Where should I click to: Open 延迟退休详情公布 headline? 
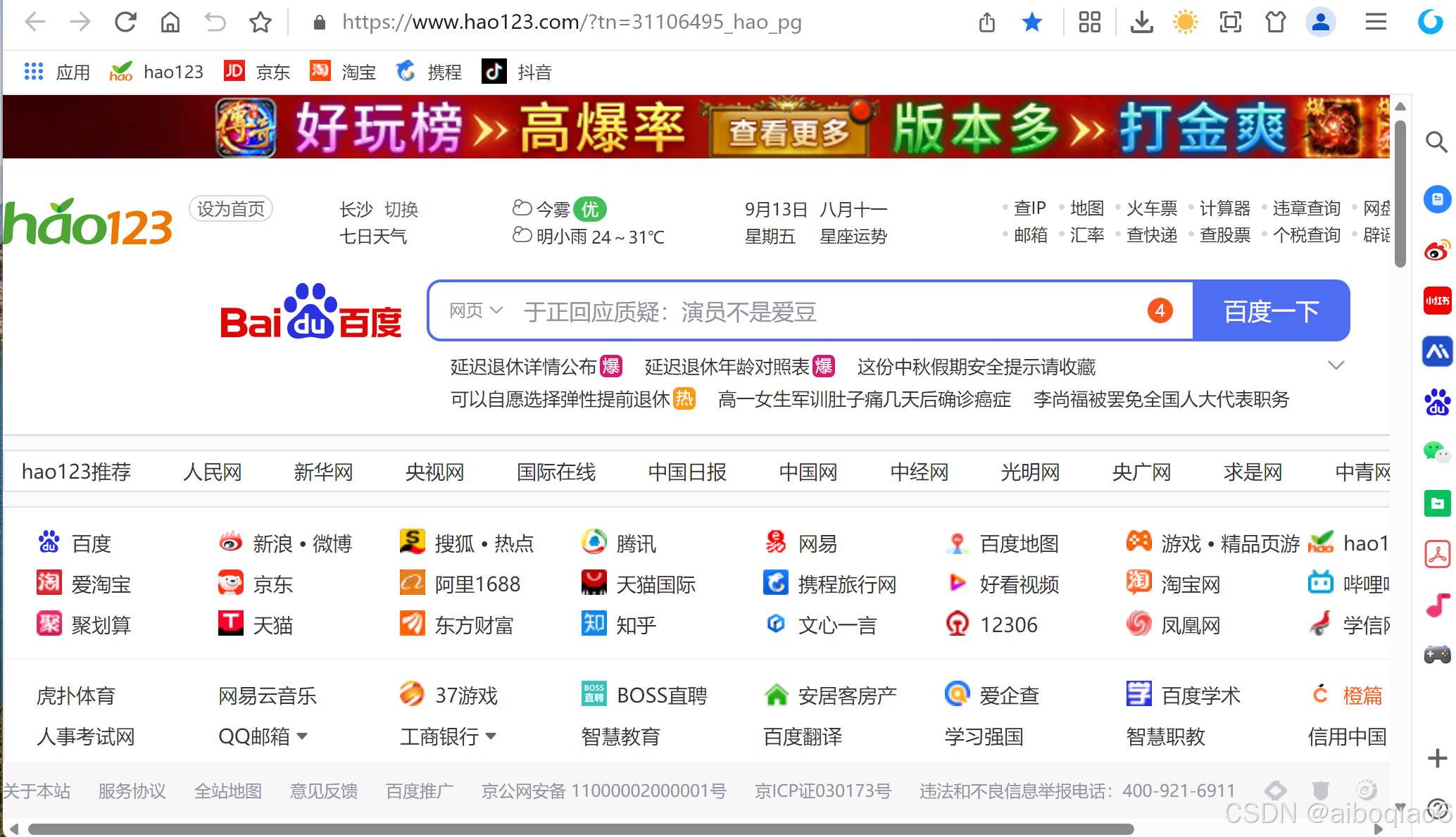[x=523, y=367]
